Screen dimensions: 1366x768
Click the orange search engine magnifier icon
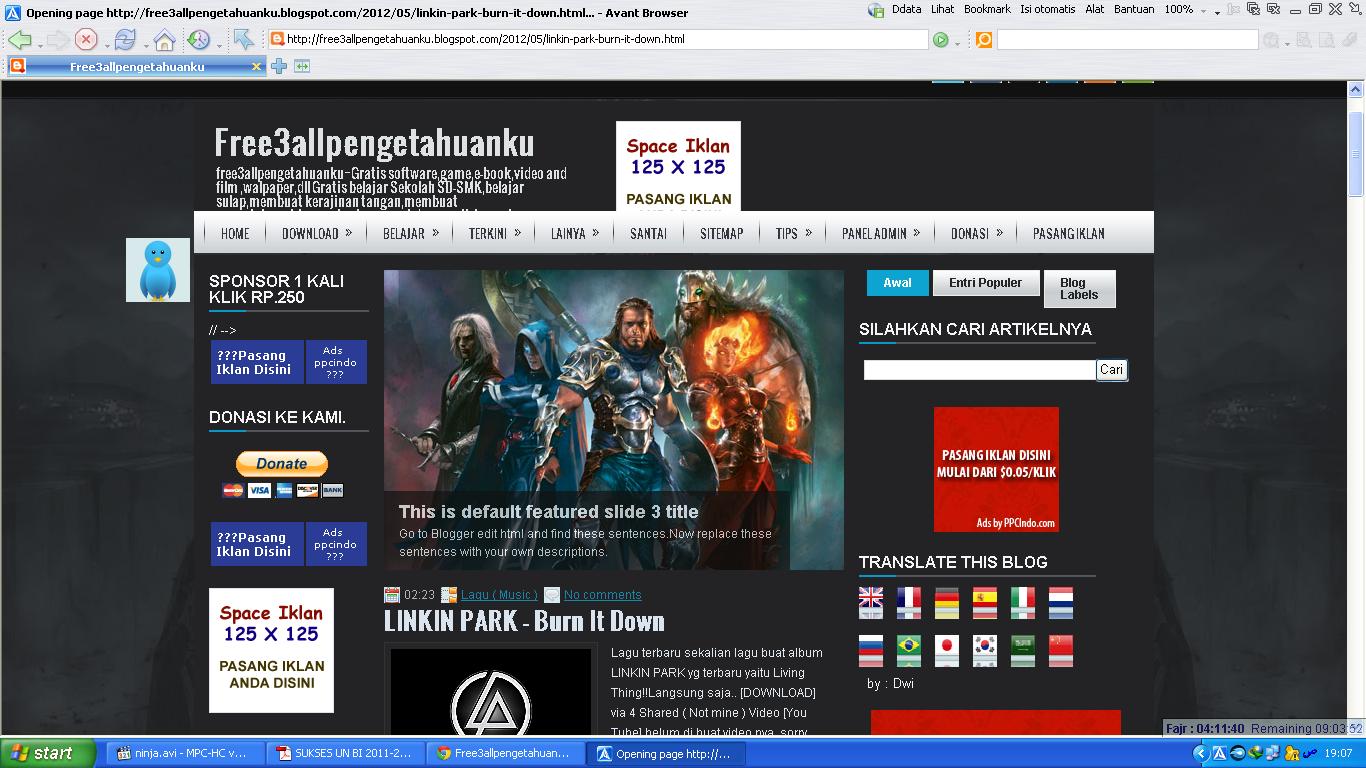click(x=984, y=40)
